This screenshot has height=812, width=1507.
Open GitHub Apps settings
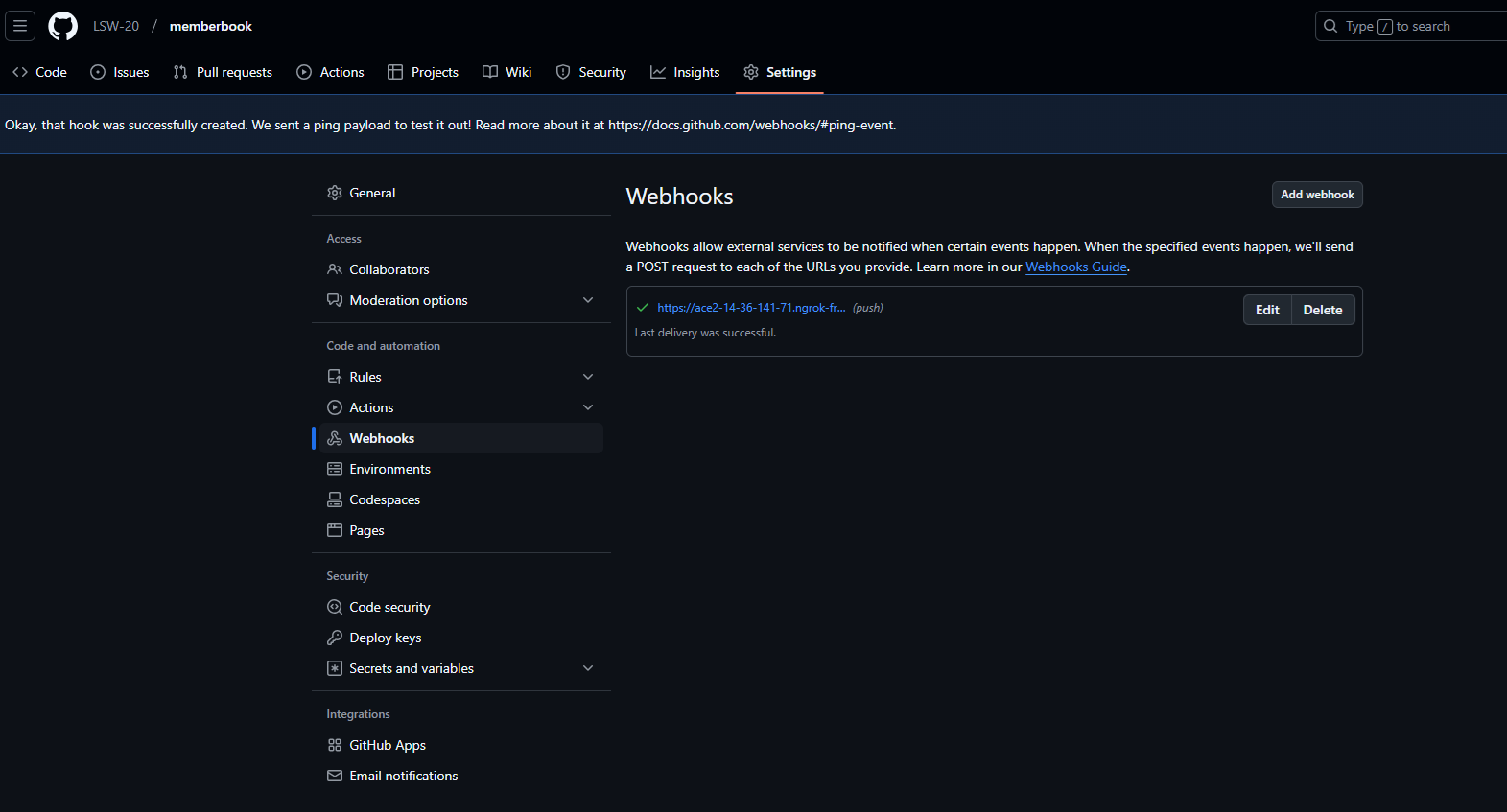point(461,745)
